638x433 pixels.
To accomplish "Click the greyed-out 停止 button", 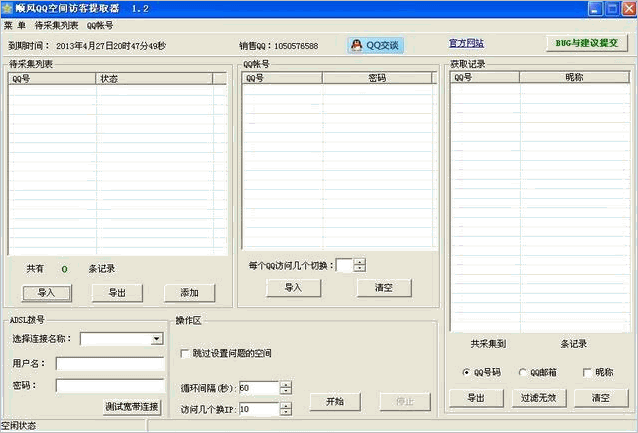I will [405, 402].
